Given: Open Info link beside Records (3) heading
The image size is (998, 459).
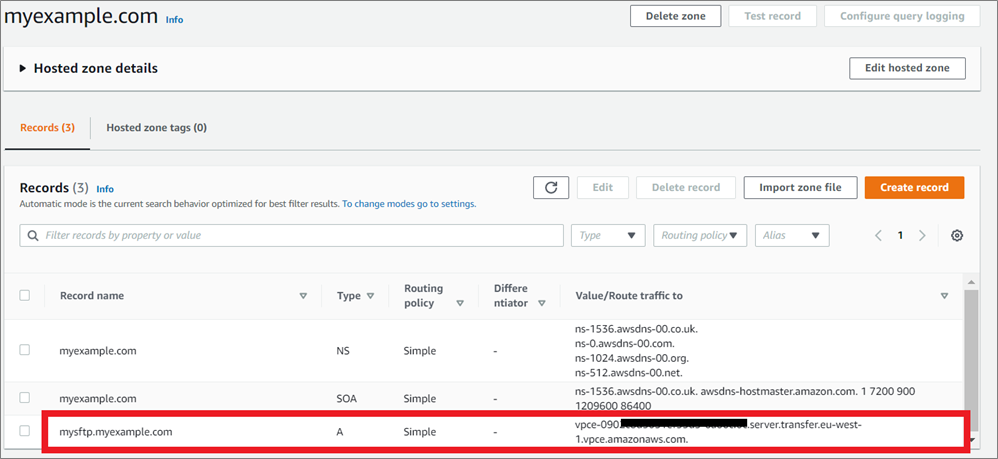Looking at the screenshot, I should pos(105,189).
